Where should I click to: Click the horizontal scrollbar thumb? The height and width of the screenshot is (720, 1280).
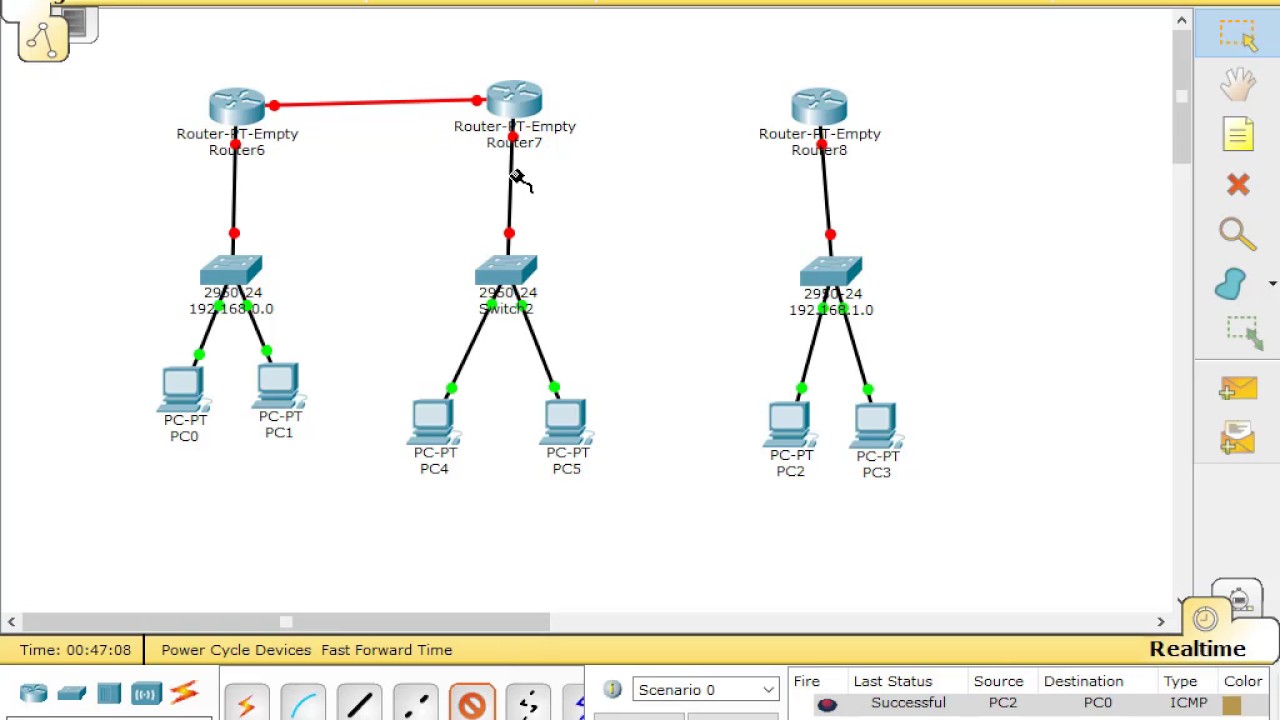[286, 622]
